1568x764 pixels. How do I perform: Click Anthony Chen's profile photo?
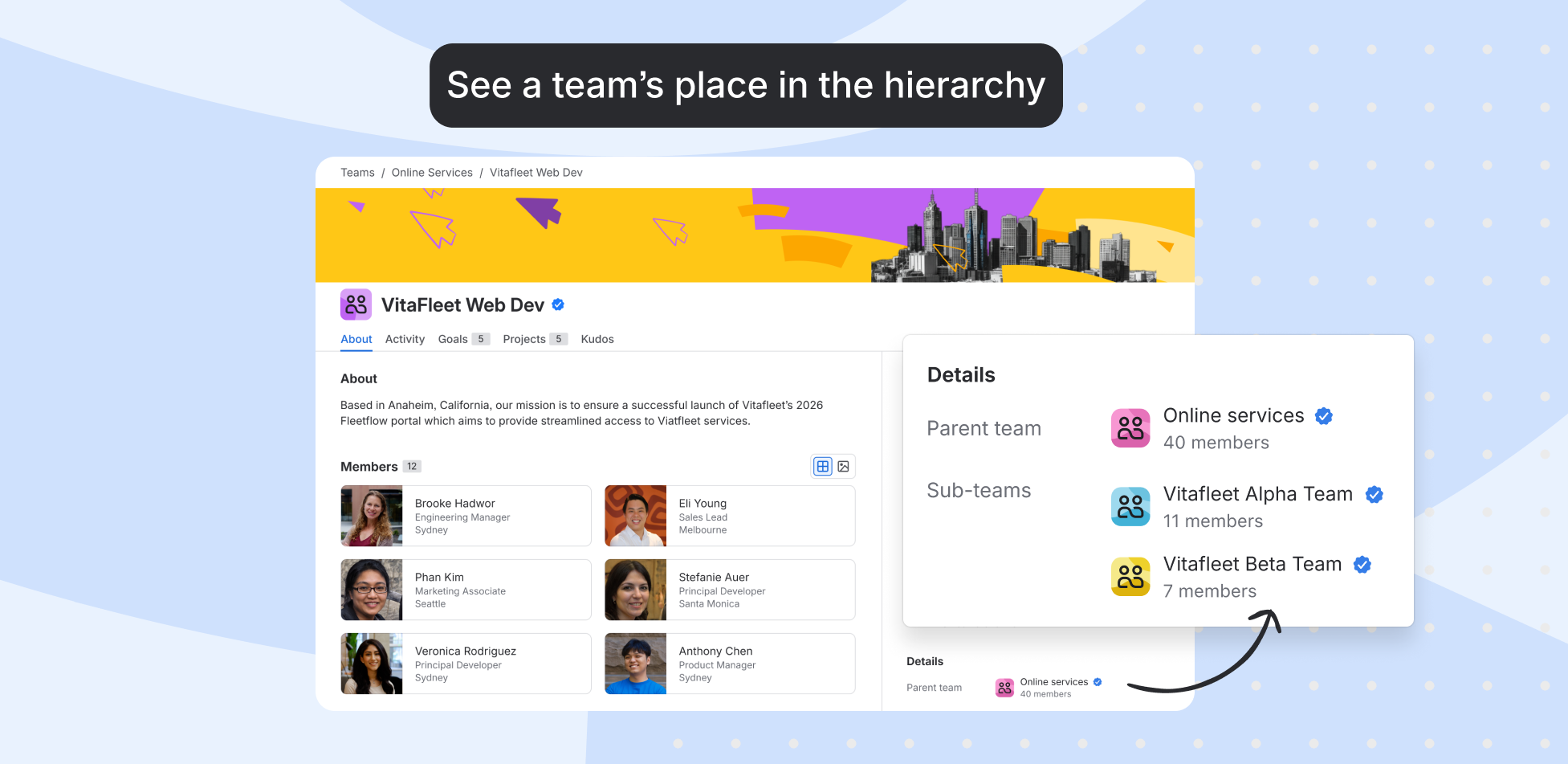click(636, 664)
